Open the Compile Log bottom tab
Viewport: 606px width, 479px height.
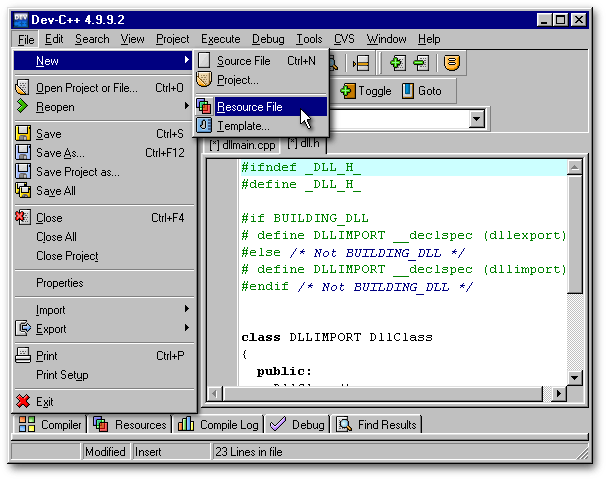[218, 424]
